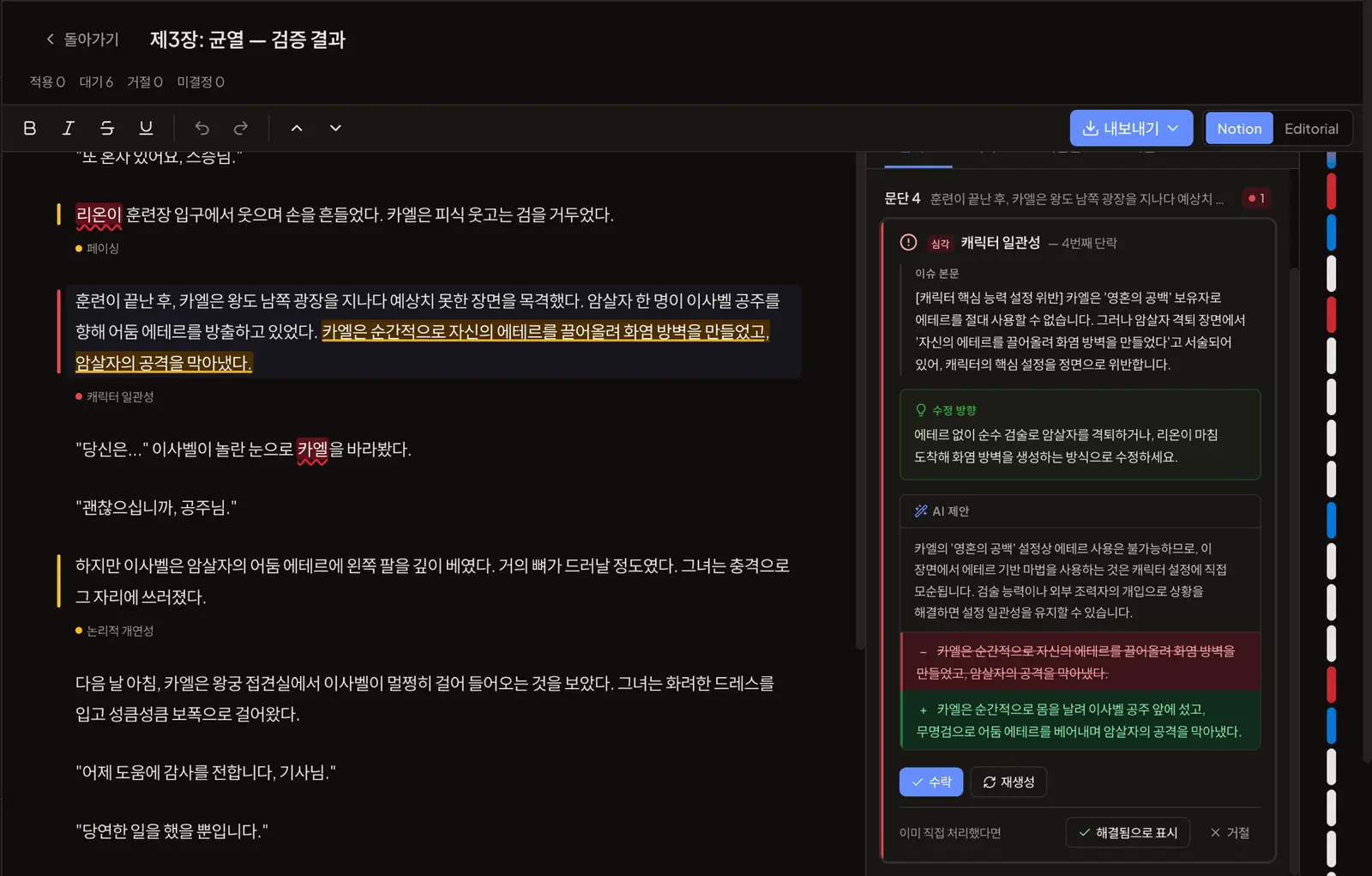The height and width of the screenshot is (876, 1372).
Task: Apply strikethrough formatting
Action: [107, 128]
